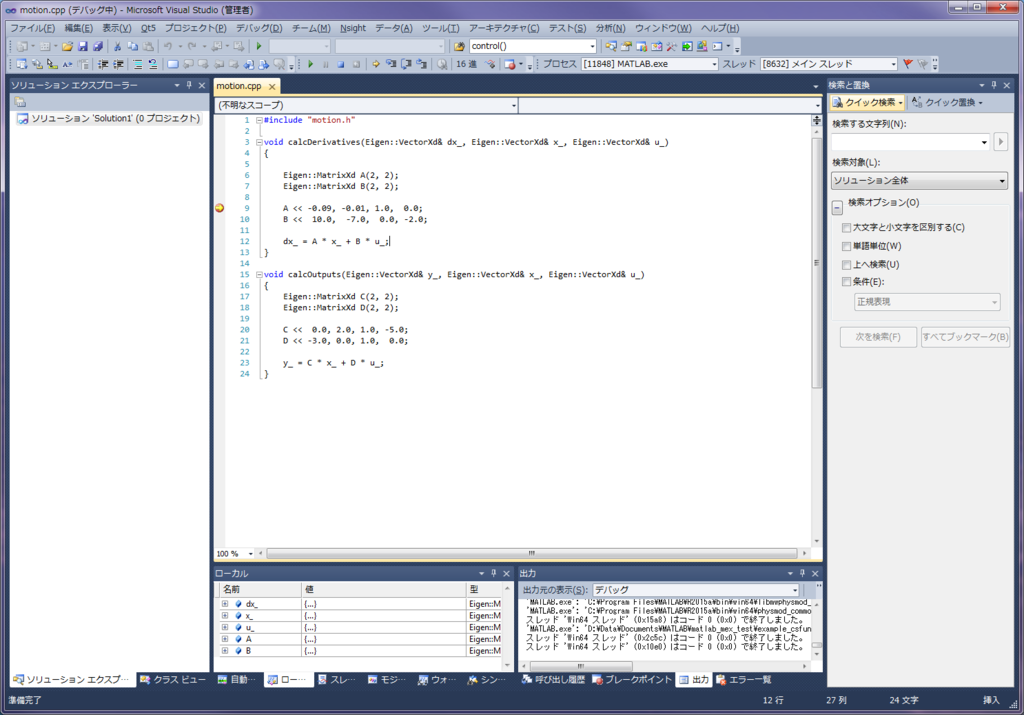Start debugging with the upper green play icon

259,46
